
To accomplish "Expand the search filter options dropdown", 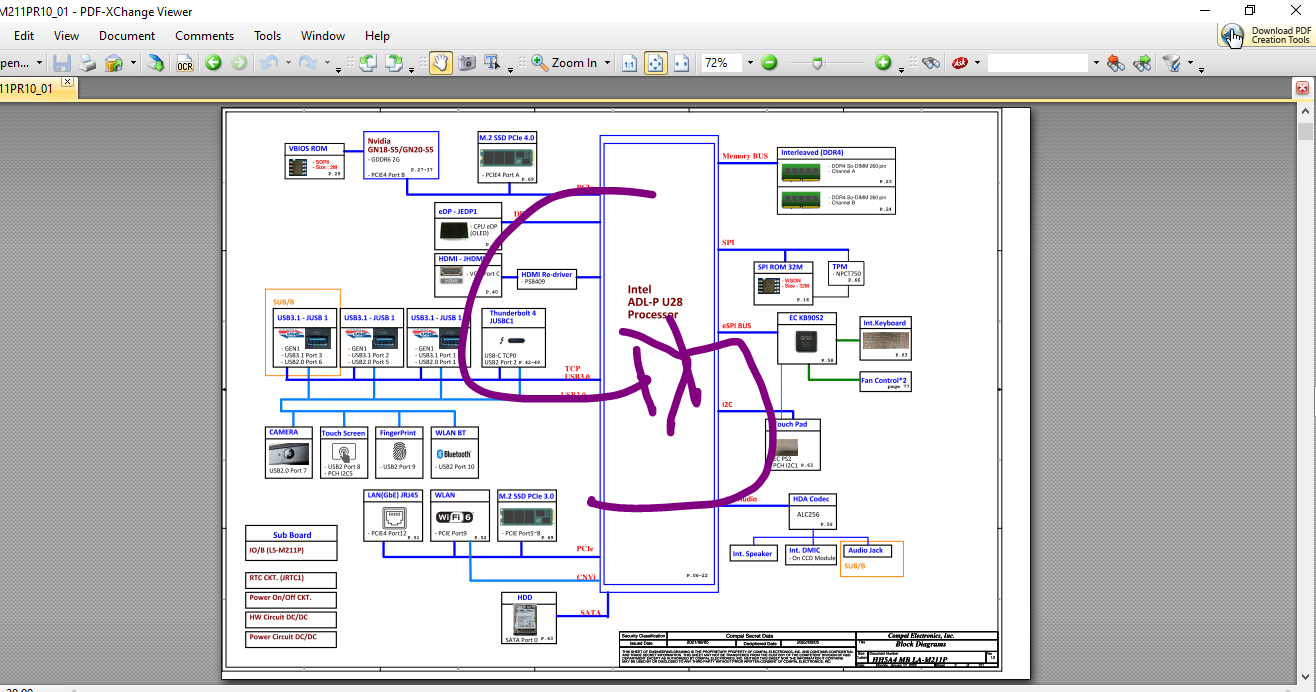I will (x=1190, y=64).
